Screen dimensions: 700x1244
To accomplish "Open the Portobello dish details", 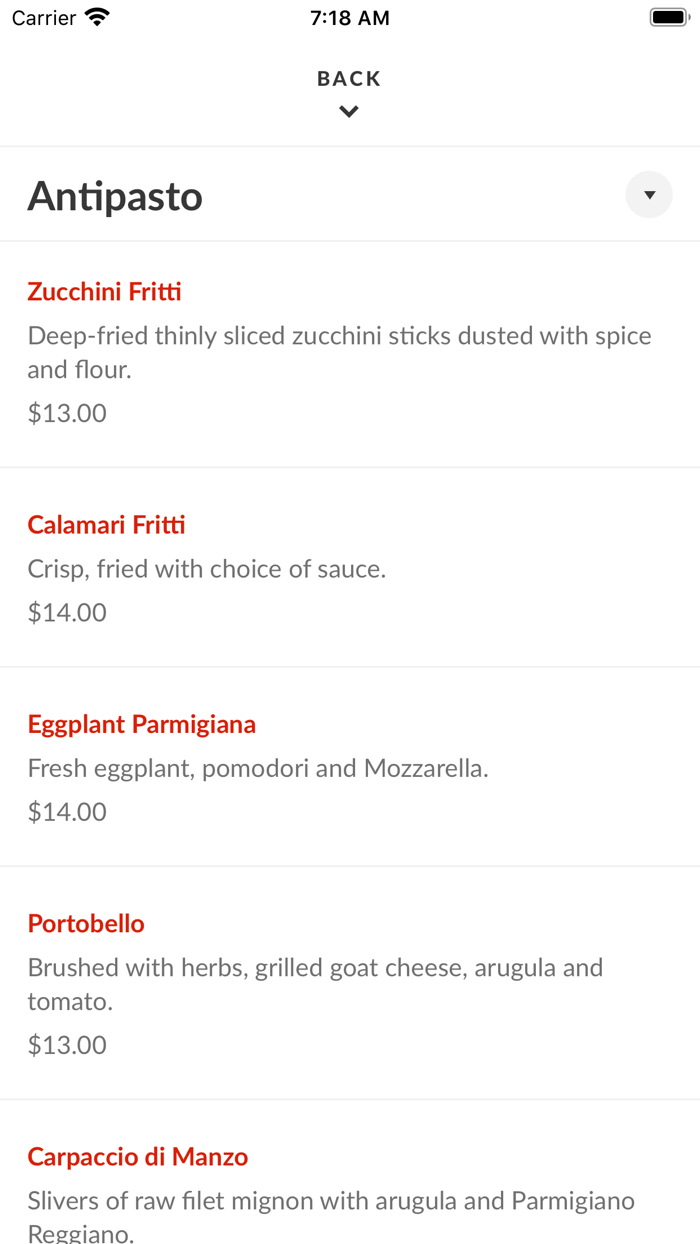I will [86, 923].
